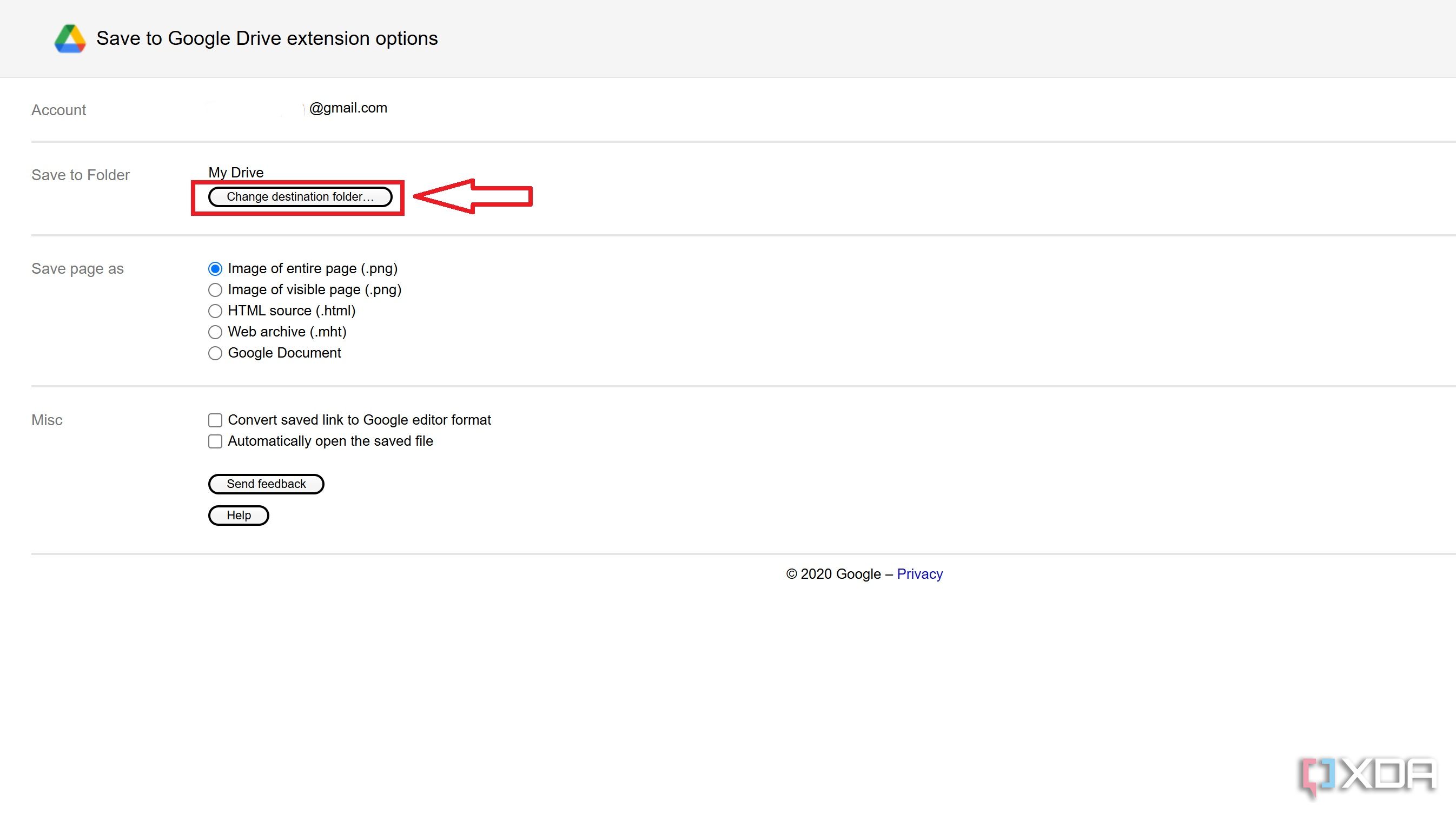The image size is (1456, 819).
Task: Click the © 2020 Google text
Action: 833,574
